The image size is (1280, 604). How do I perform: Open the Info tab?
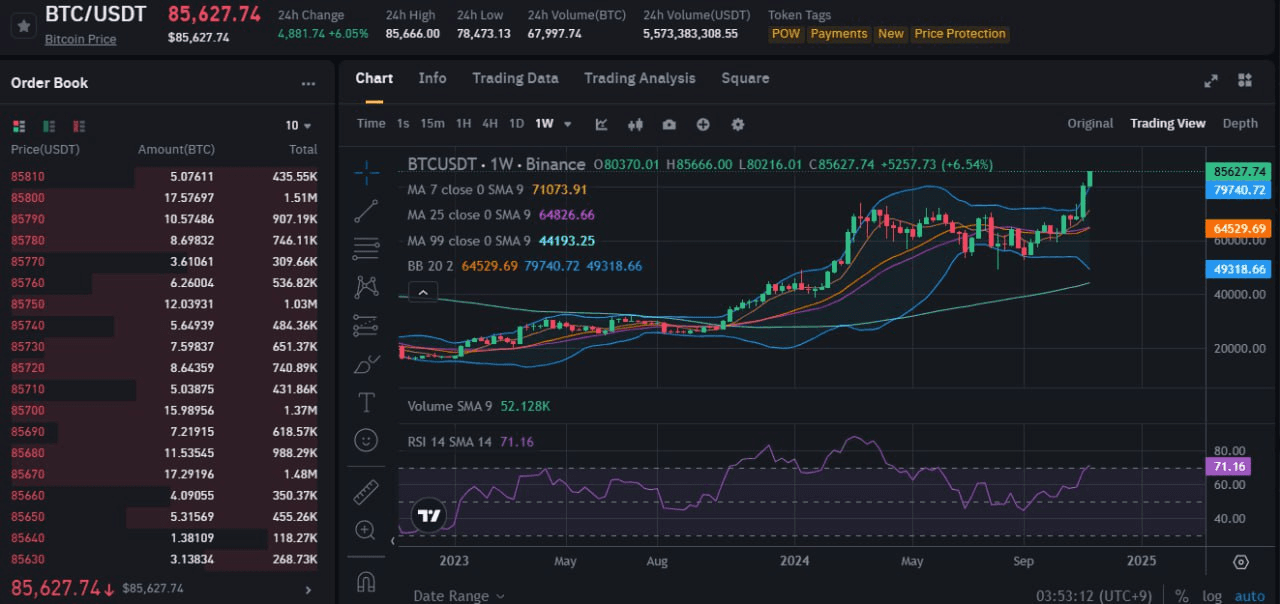pyautogui.click(x=432, y=78)
